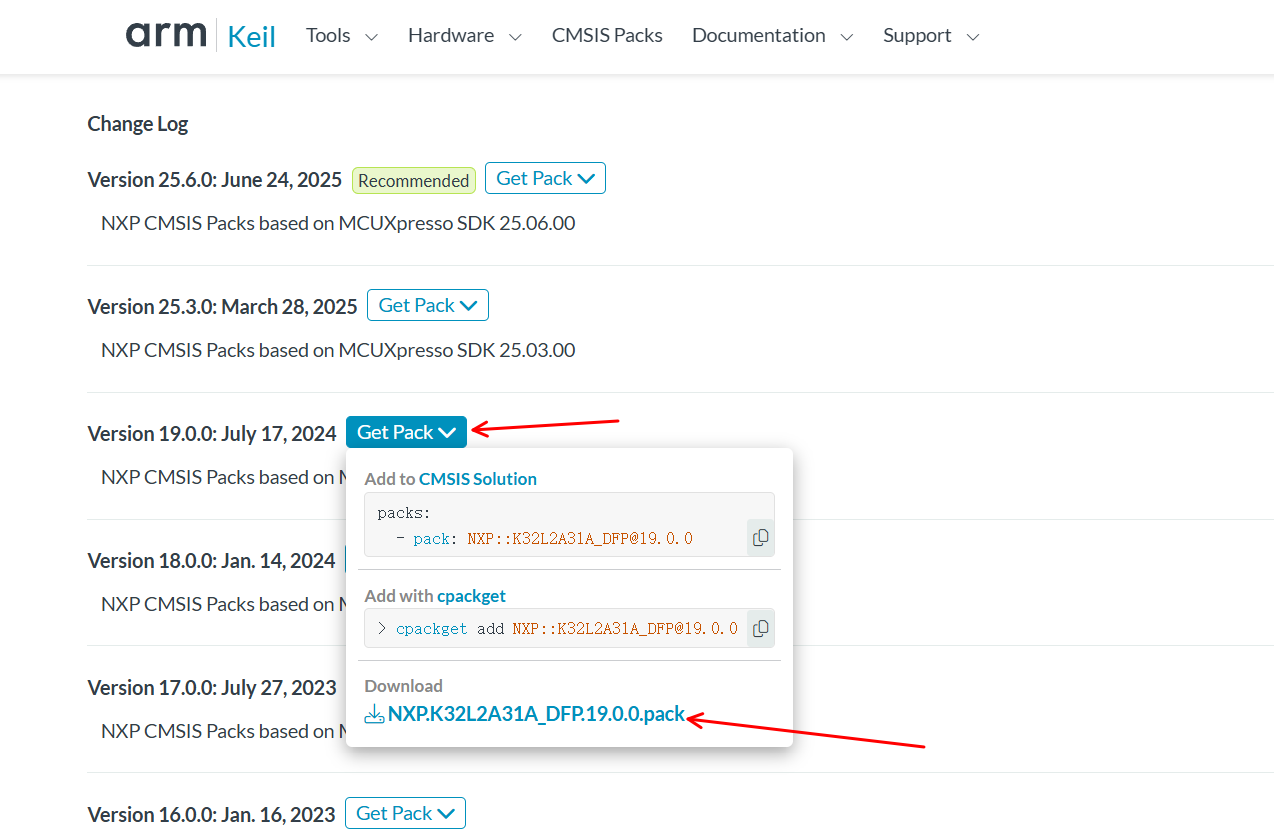Image resolution: width=1274 pixels, height=834 pixels.
Task: Click Version 18.0.0: Jan. 14, 2024 heading
Action: coord(211,561)
